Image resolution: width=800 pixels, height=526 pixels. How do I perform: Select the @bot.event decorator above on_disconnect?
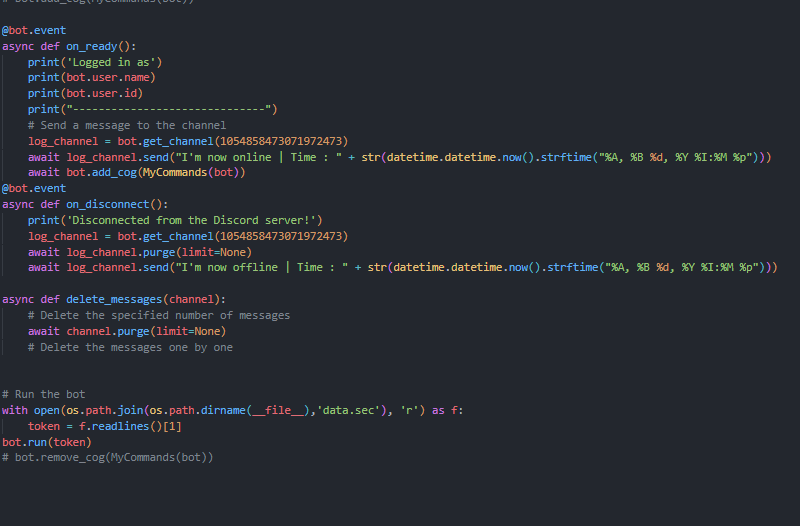34,189
